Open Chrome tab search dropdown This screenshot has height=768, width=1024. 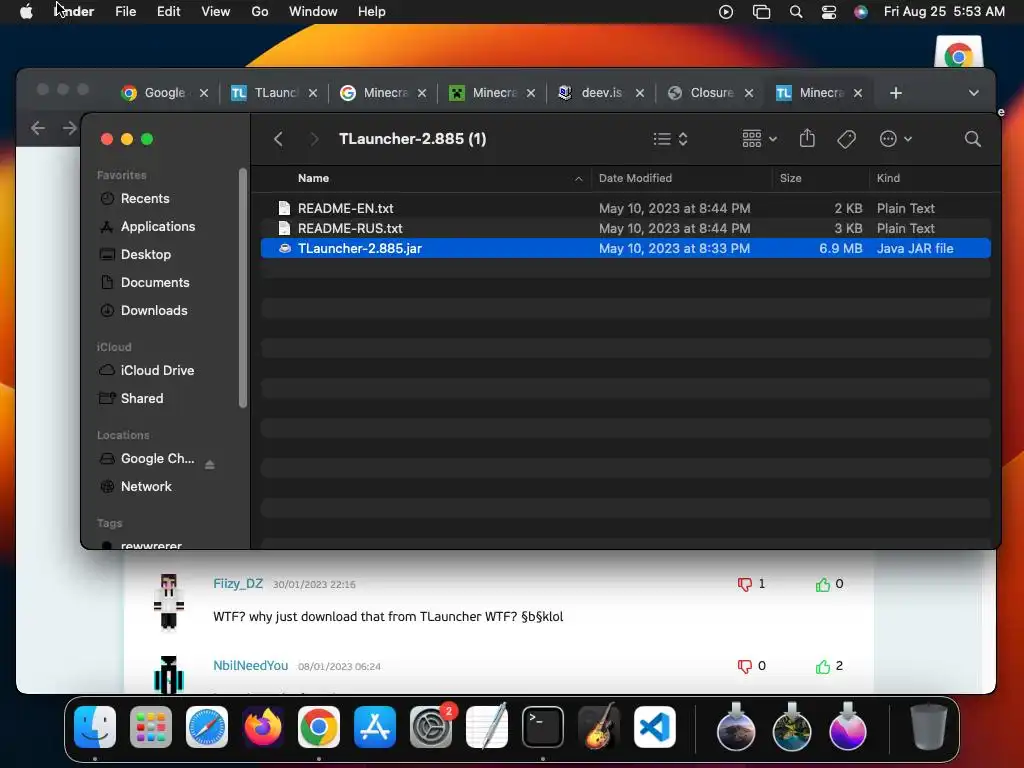tap(974, 93)
